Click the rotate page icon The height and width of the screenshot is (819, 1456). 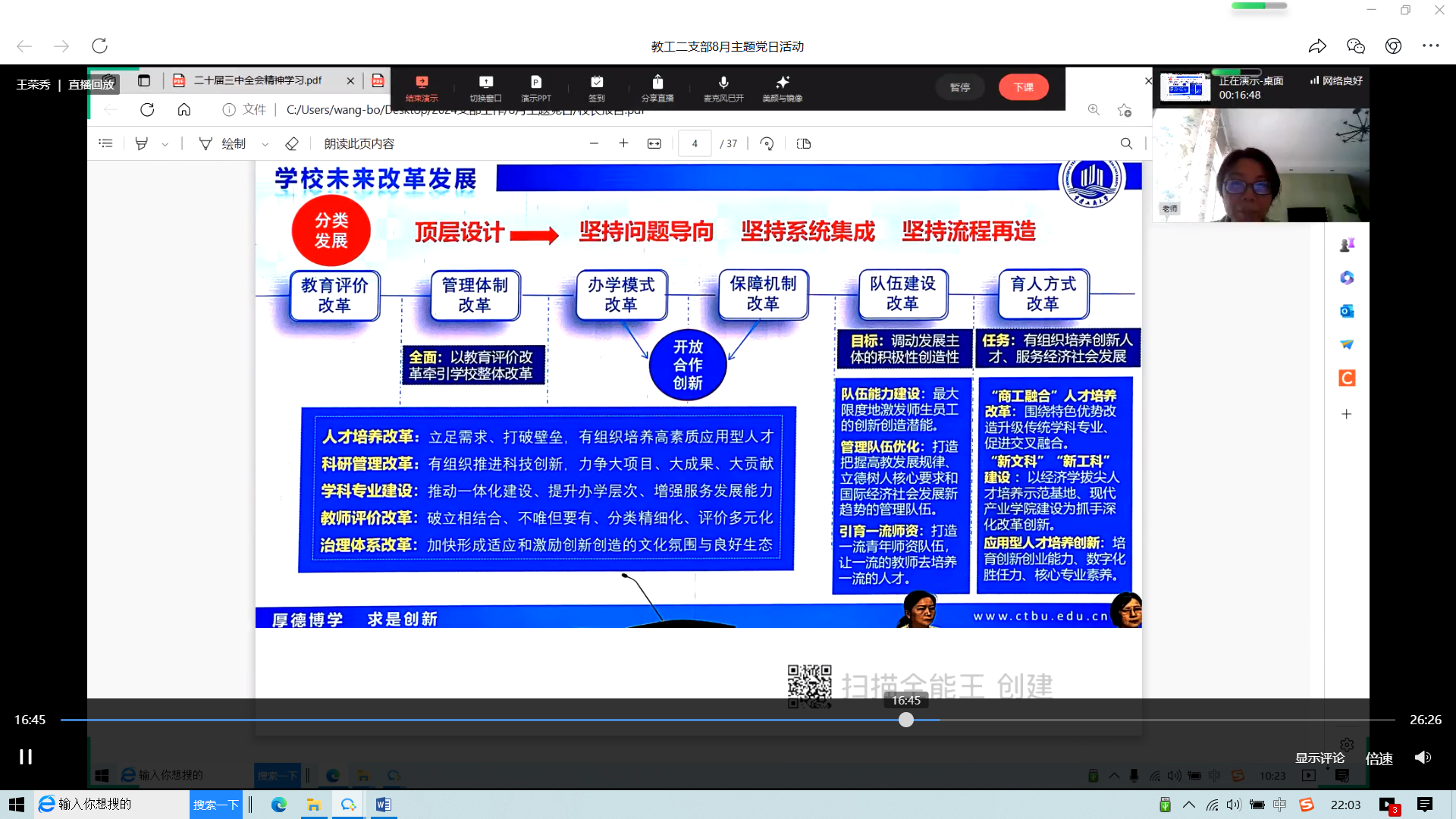pyautogui.click(x=767, y=143)
